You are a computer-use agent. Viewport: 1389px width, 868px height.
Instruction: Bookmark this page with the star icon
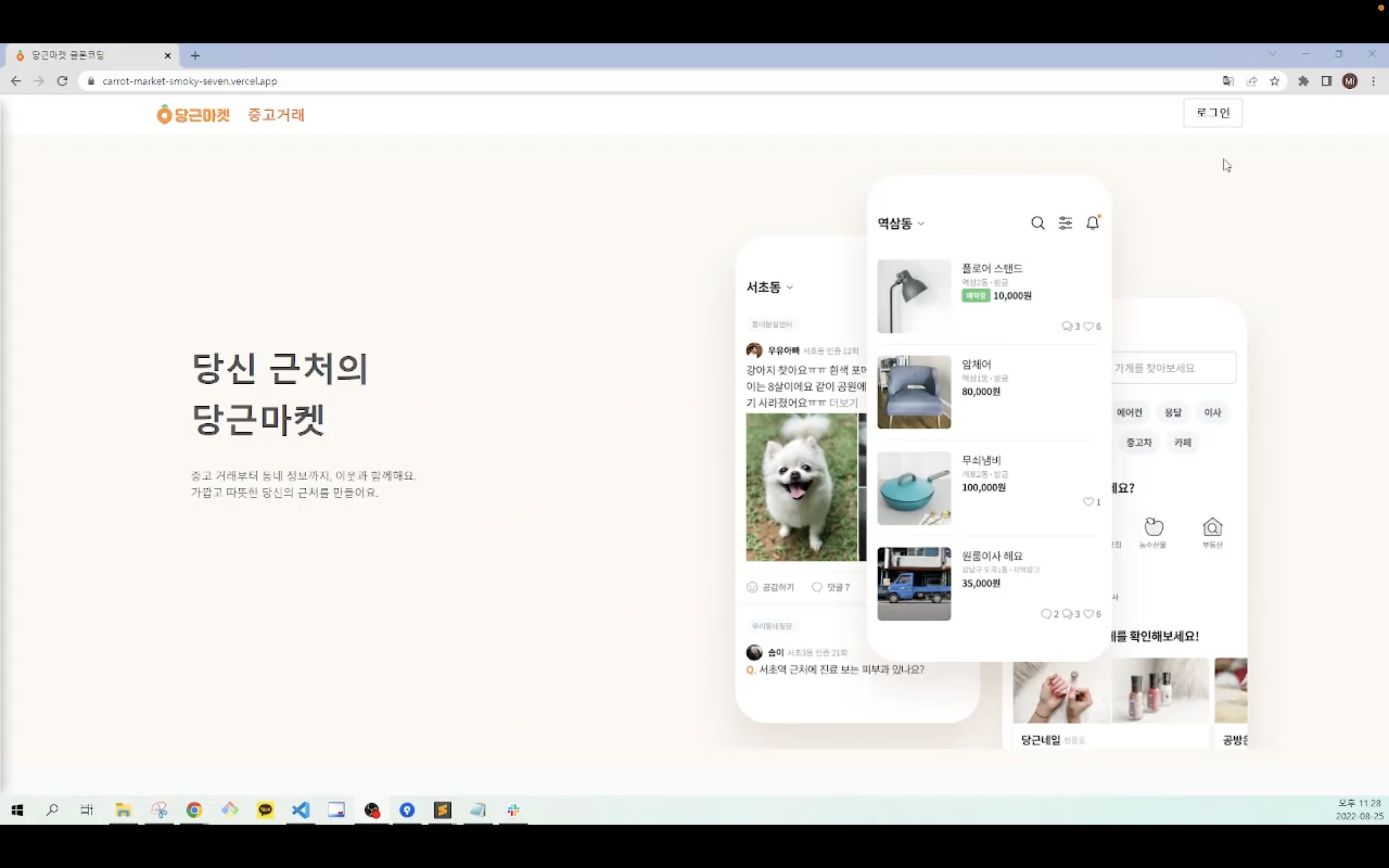(1274, 81)
